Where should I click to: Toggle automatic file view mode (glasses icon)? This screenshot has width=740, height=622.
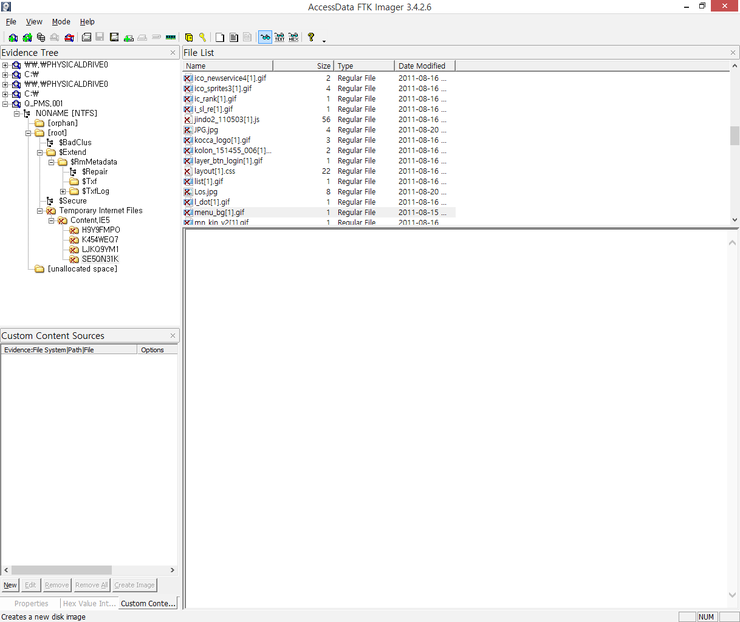tap(265, 37)
